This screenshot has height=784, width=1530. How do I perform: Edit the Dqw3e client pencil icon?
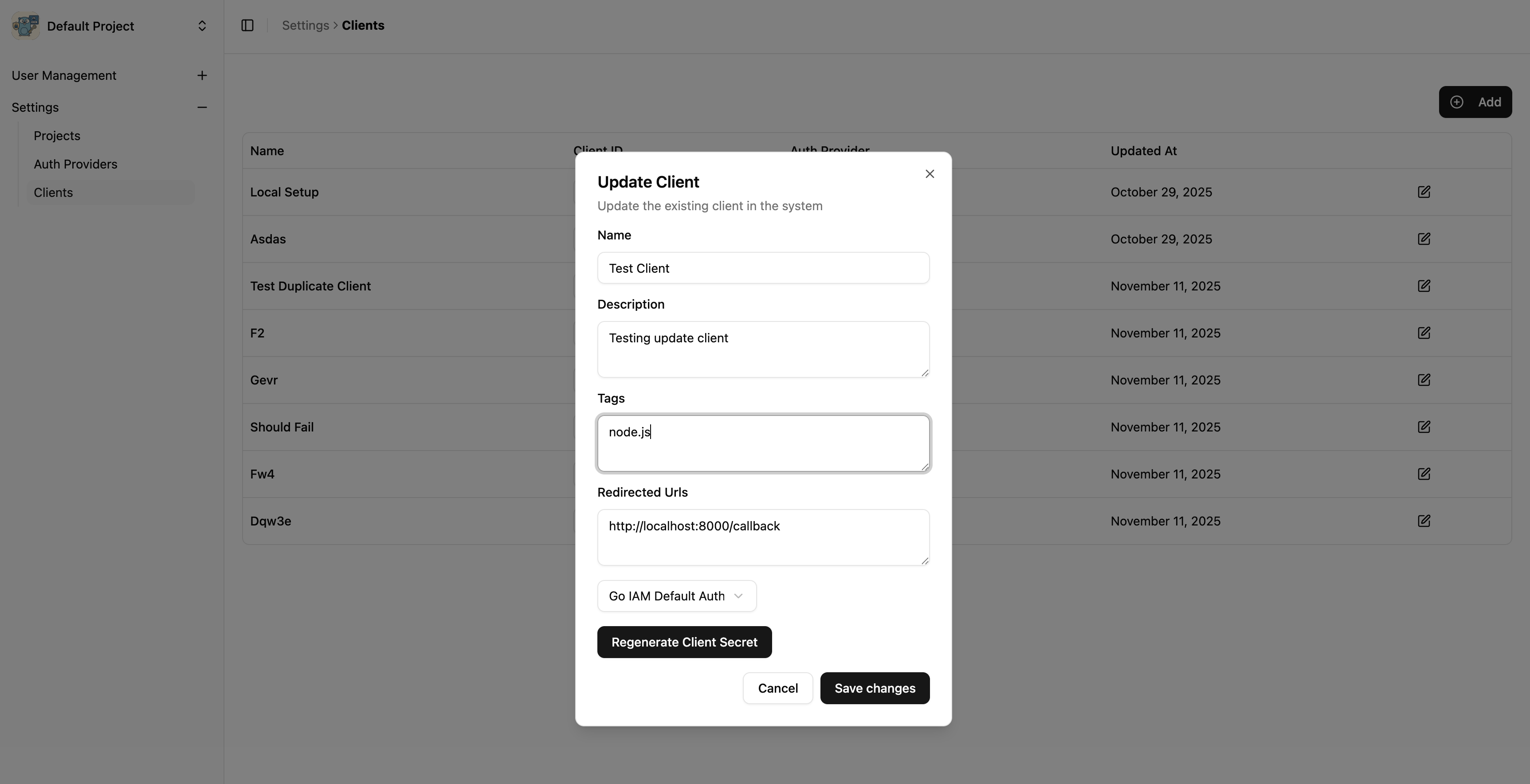(x=1424, y=521)
